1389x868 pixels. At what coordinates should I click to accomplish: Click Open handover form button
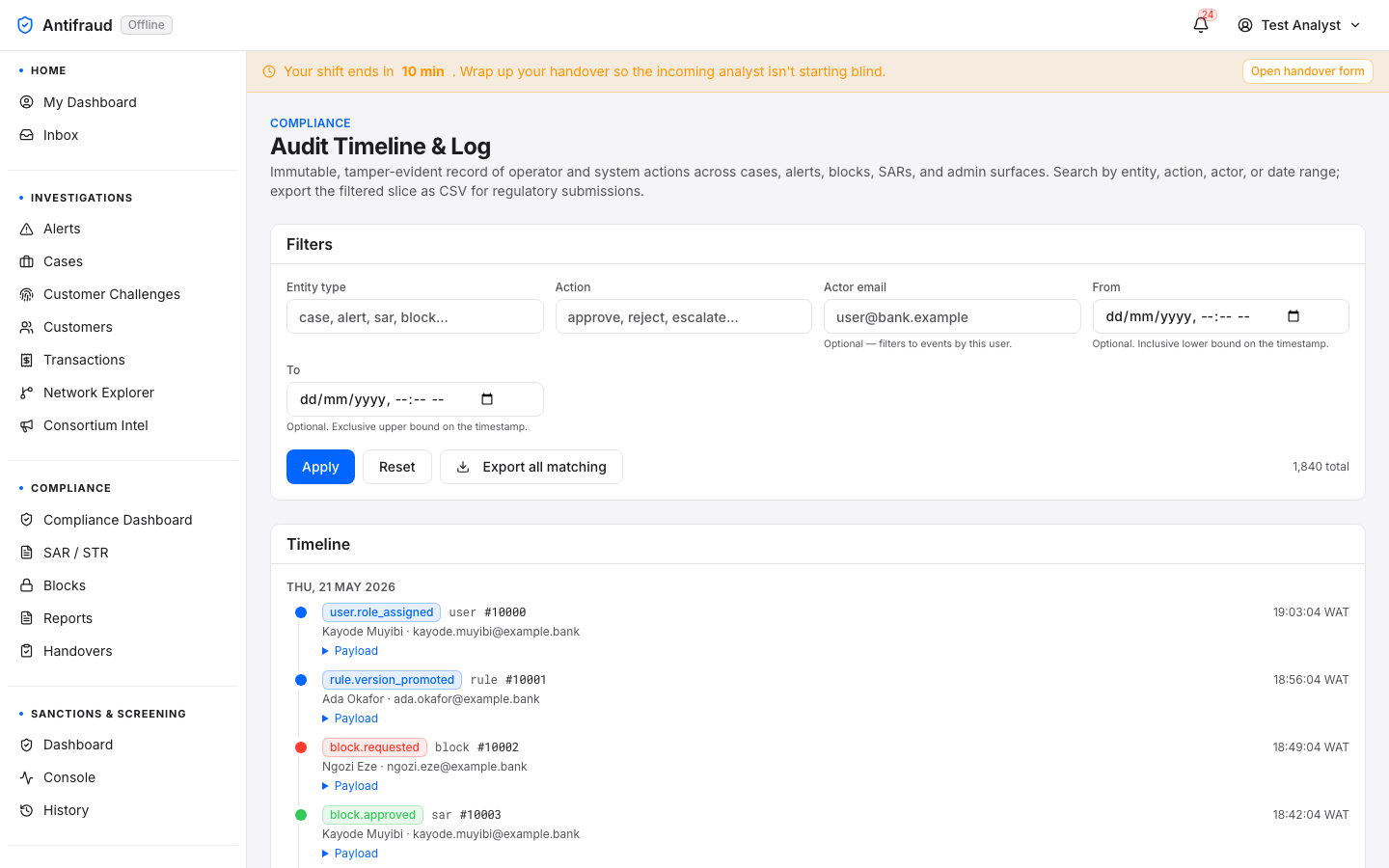(1307, 71)
